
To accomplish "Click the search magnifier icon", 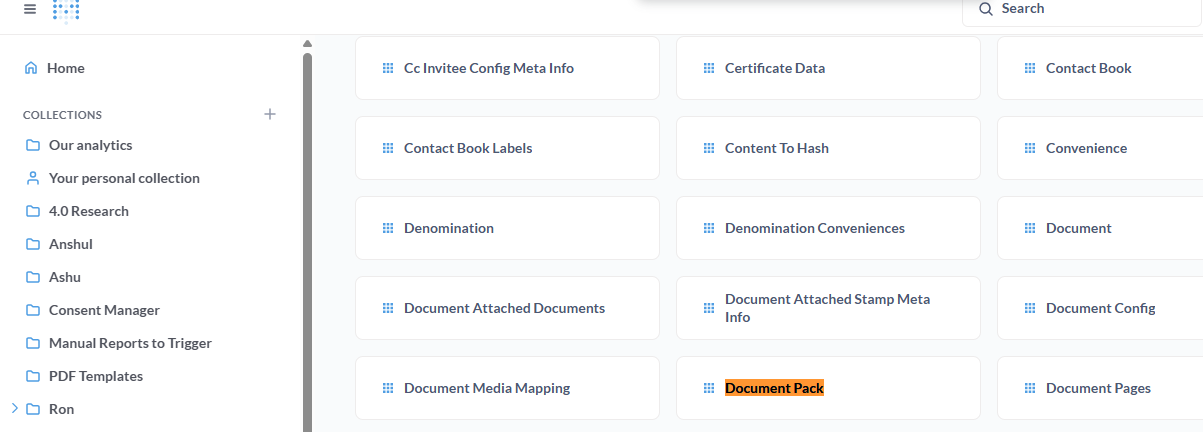I will pyautogui.click(x=986, y=9).
